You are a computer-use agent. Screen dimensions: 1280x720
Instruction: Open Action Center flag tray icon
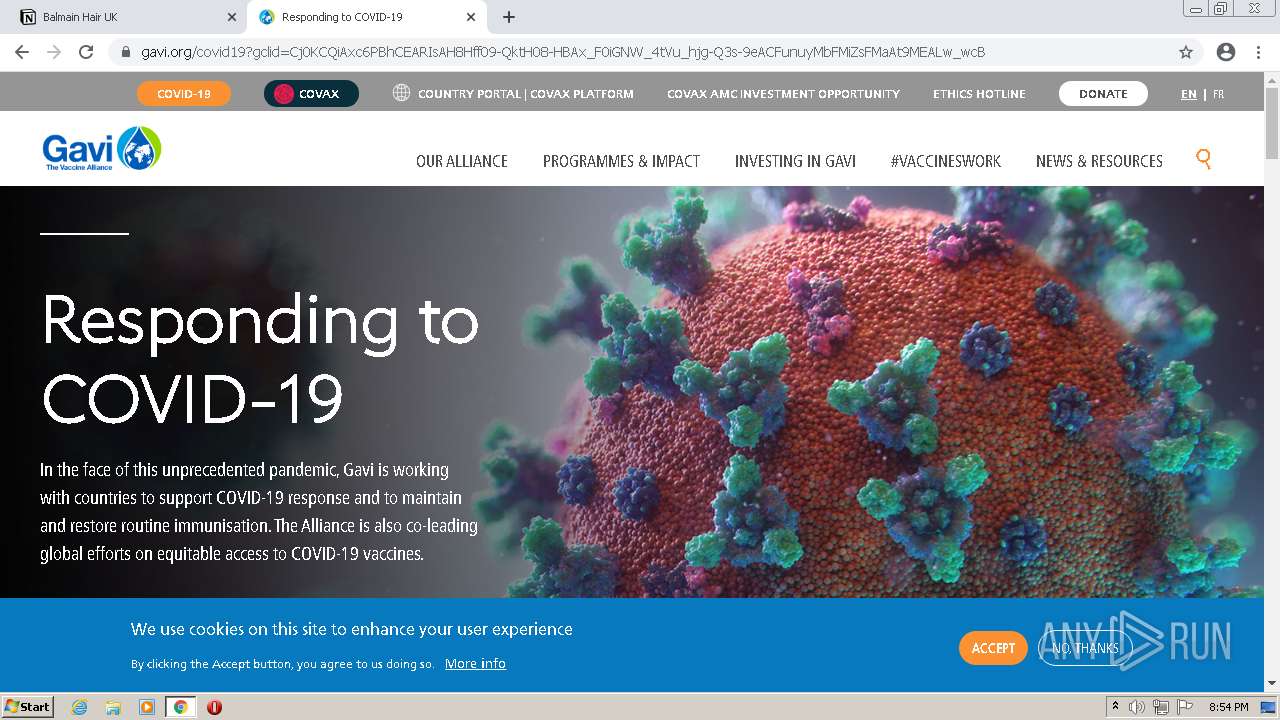(1185, 707)
